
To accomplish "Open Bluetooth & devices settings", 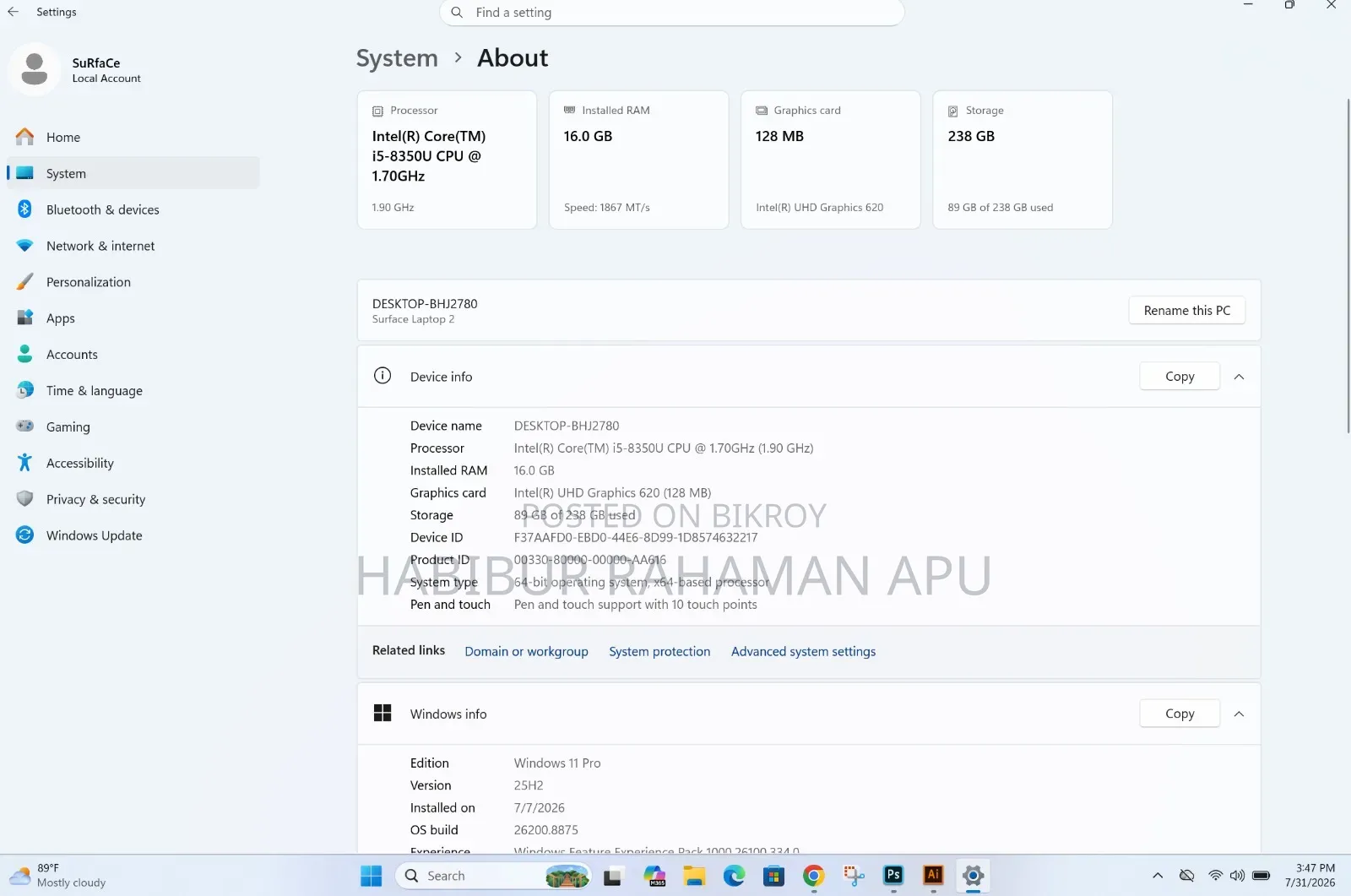I will [133, 209].
